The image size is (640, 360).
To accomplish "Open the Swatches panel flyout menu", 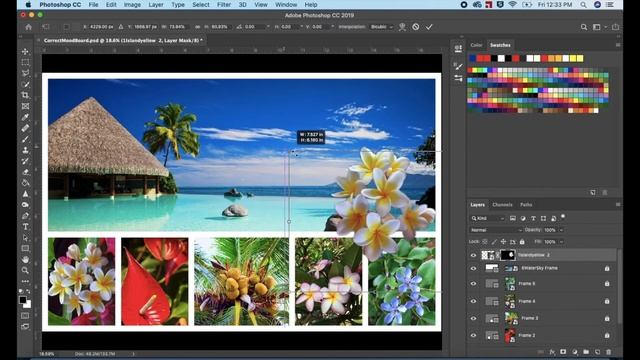I will point(618,45).
